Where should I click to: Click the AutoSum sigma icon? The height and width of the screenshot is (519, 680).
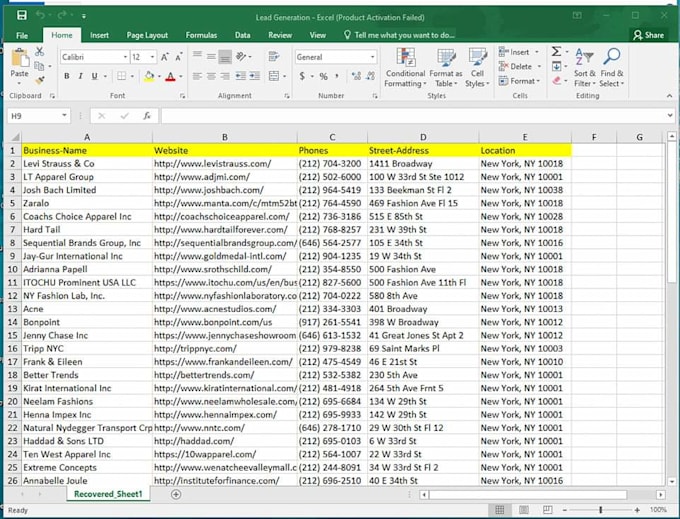(x=556, y=52)
